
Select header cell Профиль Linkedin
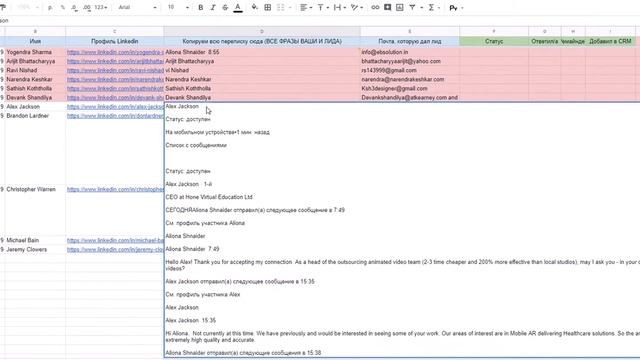tap(115, 41)
